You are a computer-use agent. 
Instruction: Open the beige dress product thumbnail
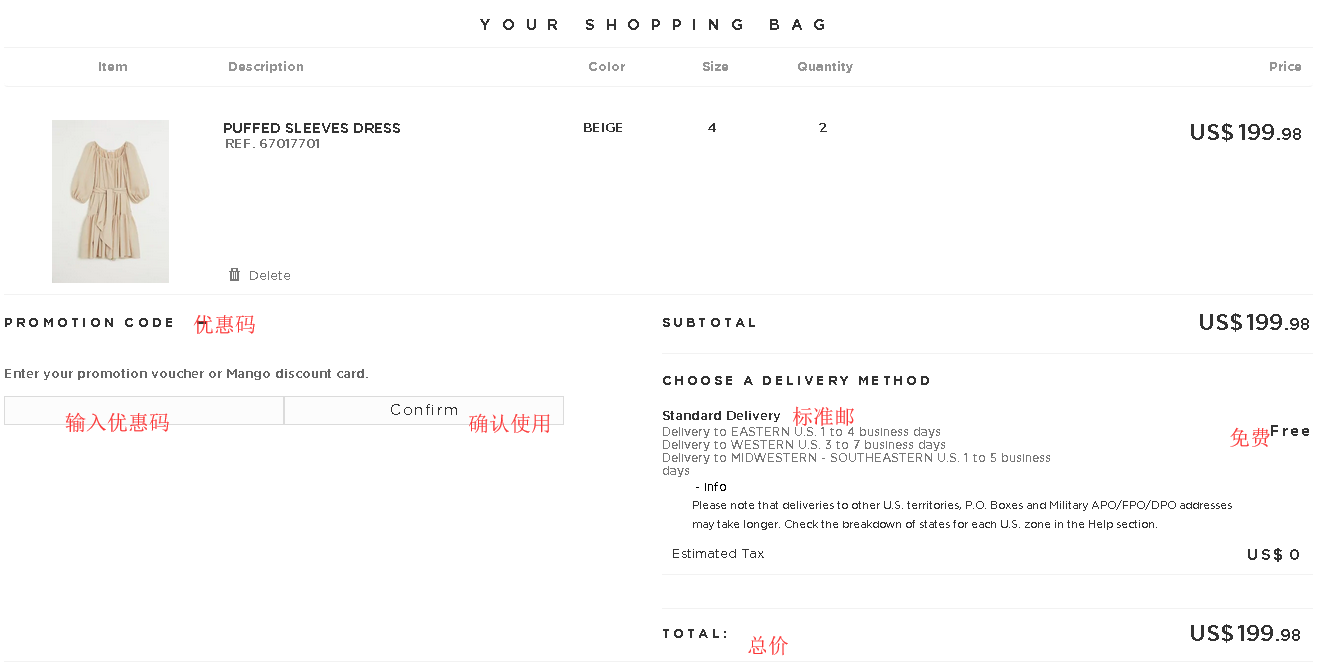click(110, 201)
